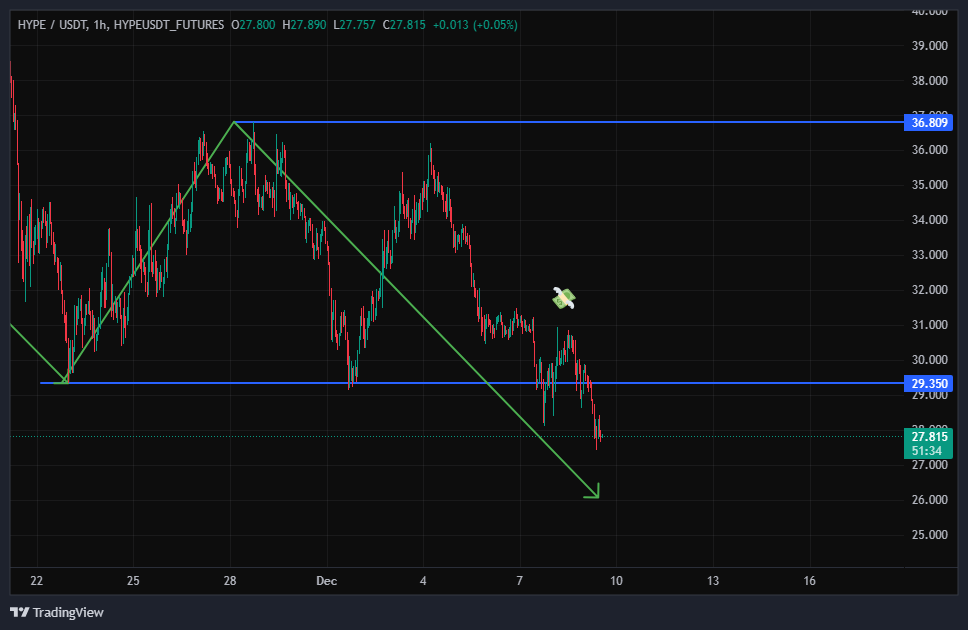Click the '28' date on time axis
The width and height of the screenshot is (968, 630).
click(x=230, y=580)
